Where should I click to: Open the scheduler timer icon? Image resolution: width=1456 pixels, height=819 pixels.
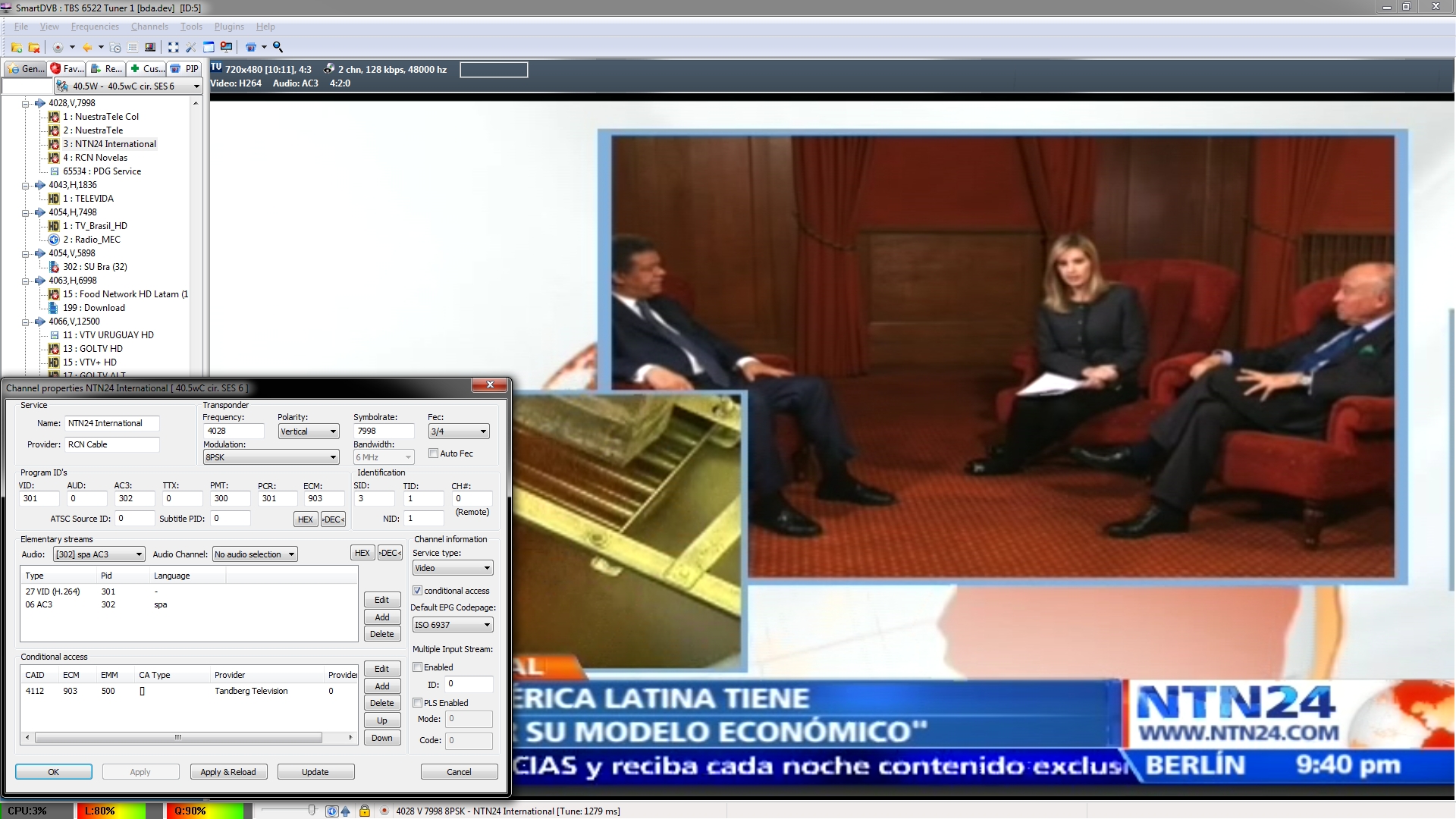tap(115, 47)
